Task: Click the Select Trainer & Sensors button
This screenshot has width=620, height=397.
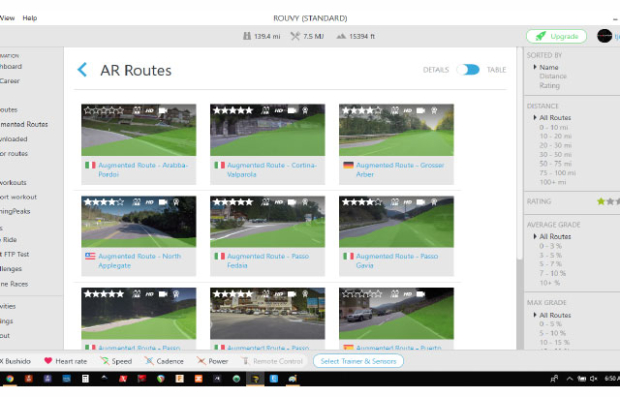Action: coord(358,361)
